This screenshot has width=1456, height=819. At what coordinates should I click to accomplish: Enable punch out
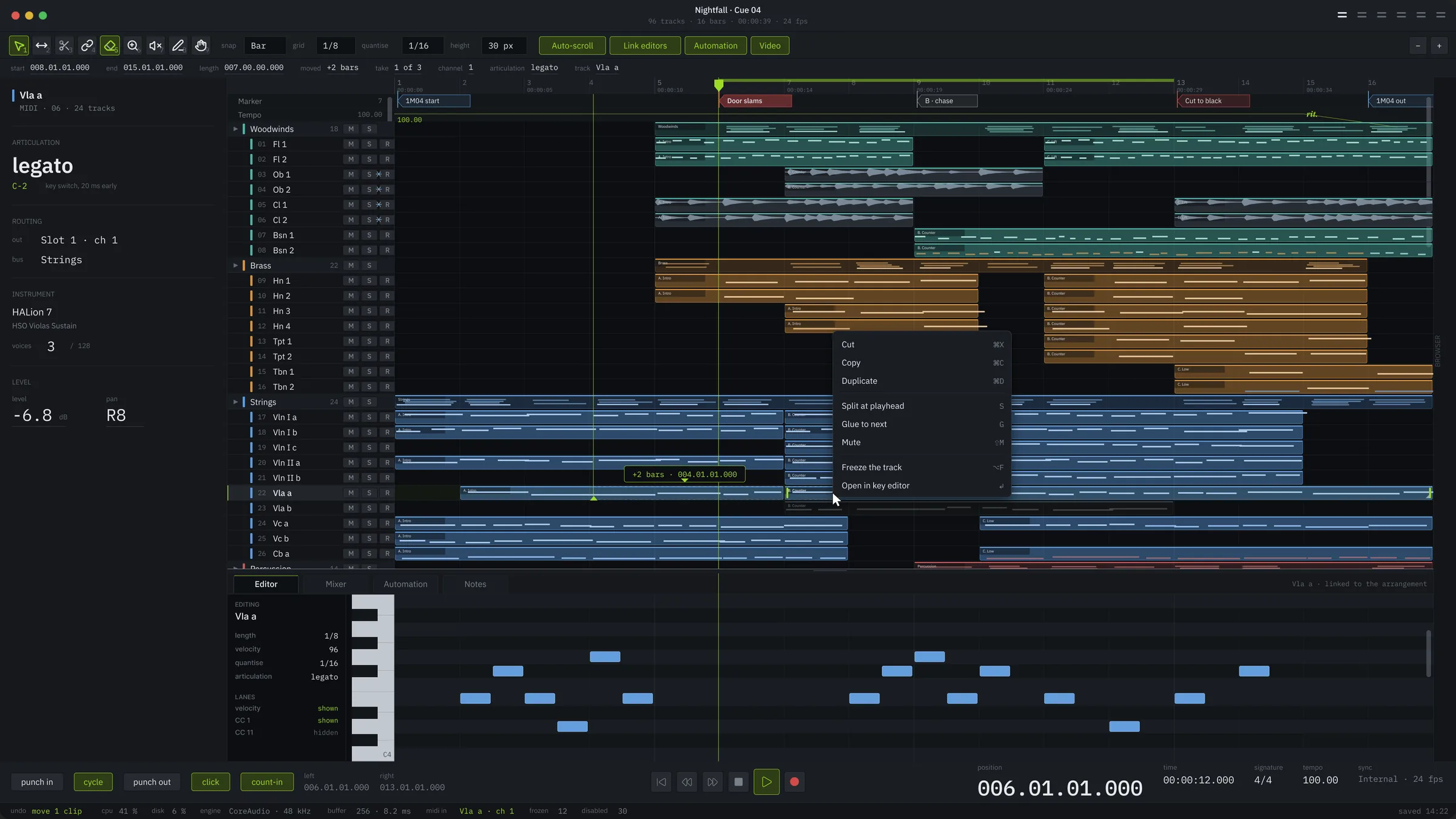click(152, 782)
